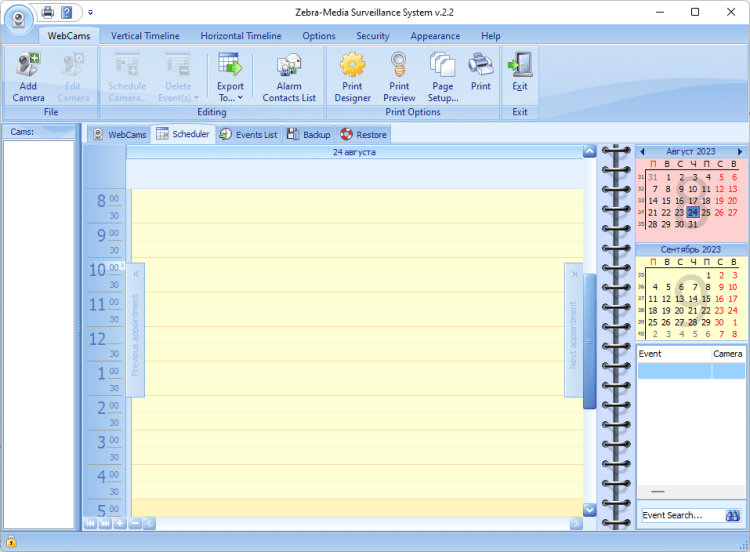Screen dimensions: 750x552
Task: Open the Appearance ribbon tab
Action: 435,36
